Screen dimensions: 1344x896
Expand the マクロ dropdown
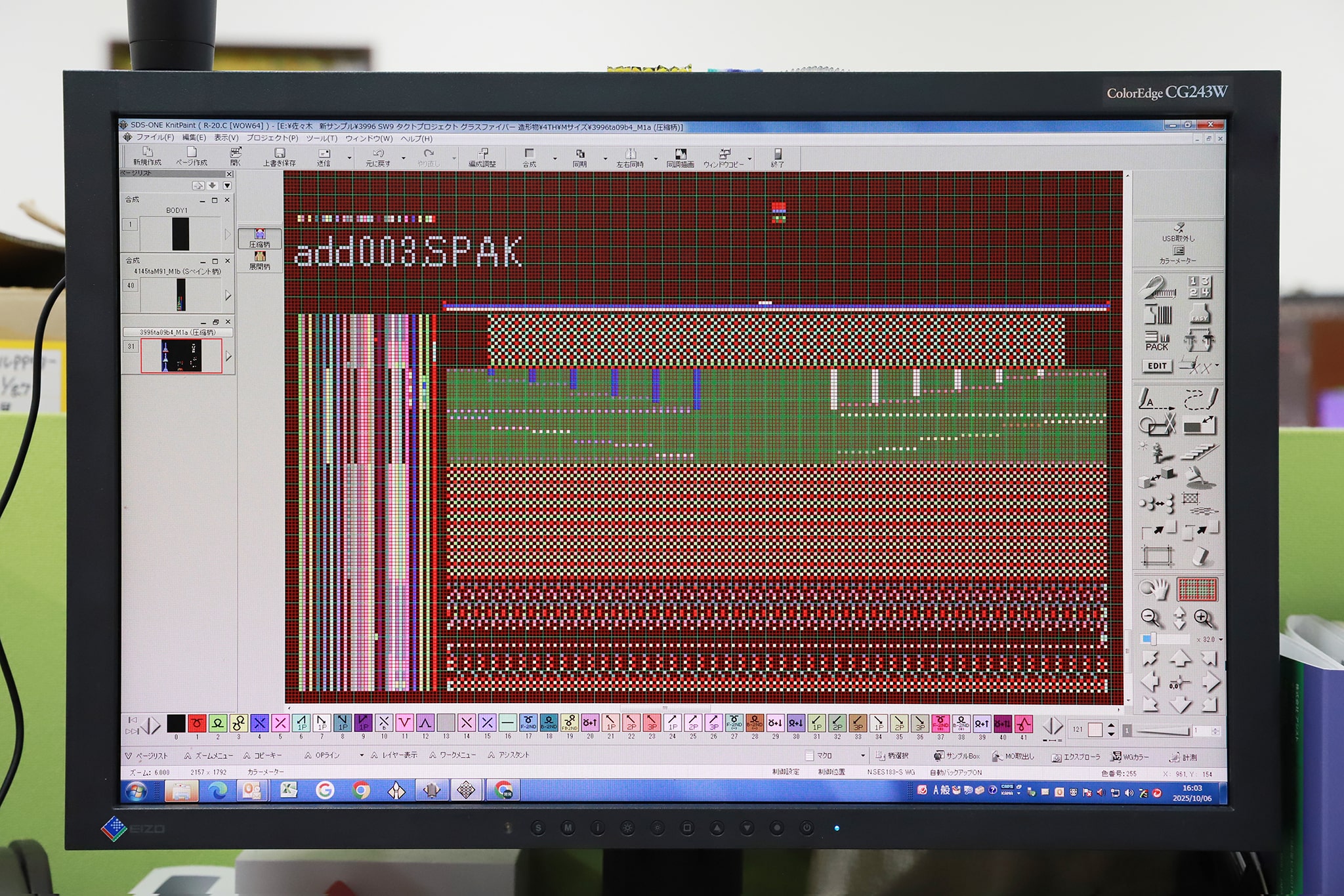(x=862, y=756)
